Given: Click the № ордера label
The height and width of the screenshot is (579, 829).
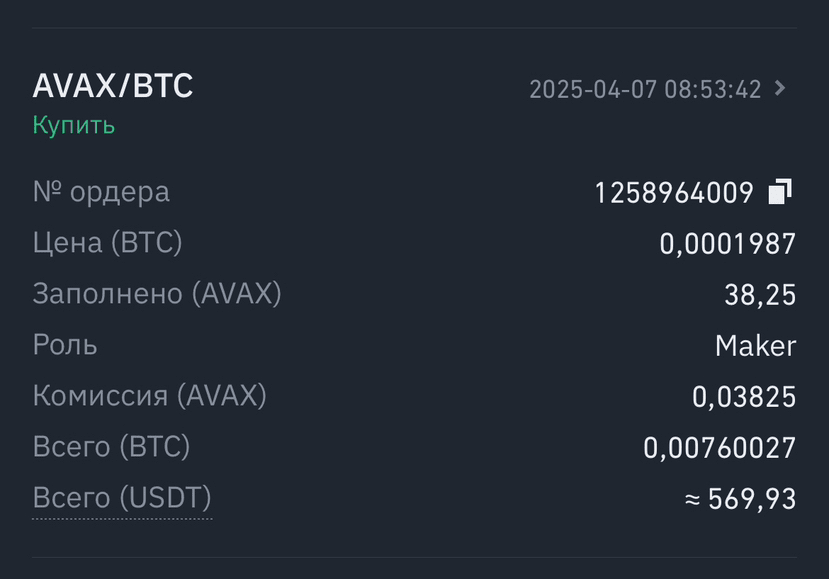Looking at the screenshot, I should 101,192.
